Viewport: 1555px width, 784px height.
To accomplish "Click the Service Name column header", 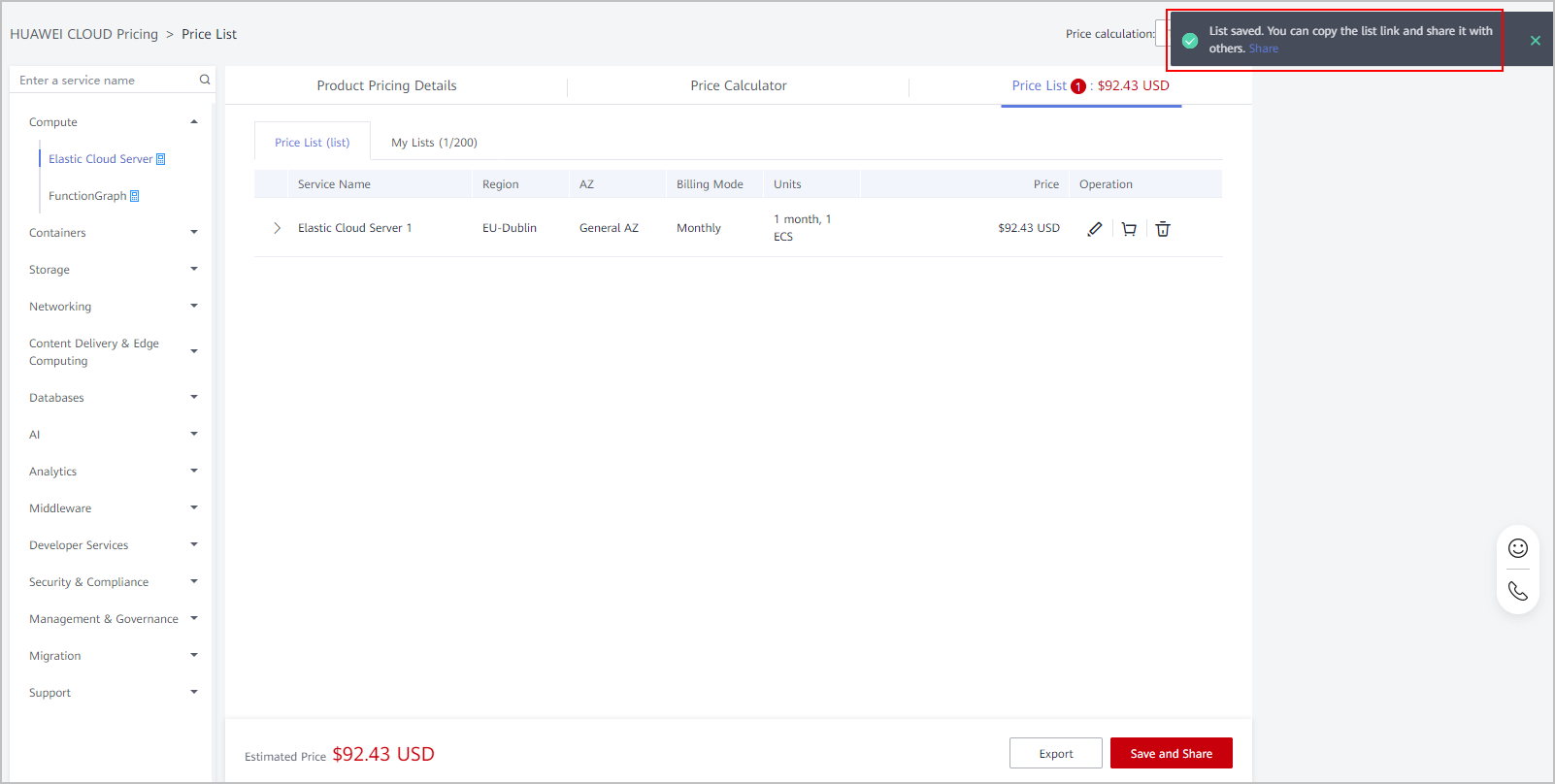I will coord(334,184).
